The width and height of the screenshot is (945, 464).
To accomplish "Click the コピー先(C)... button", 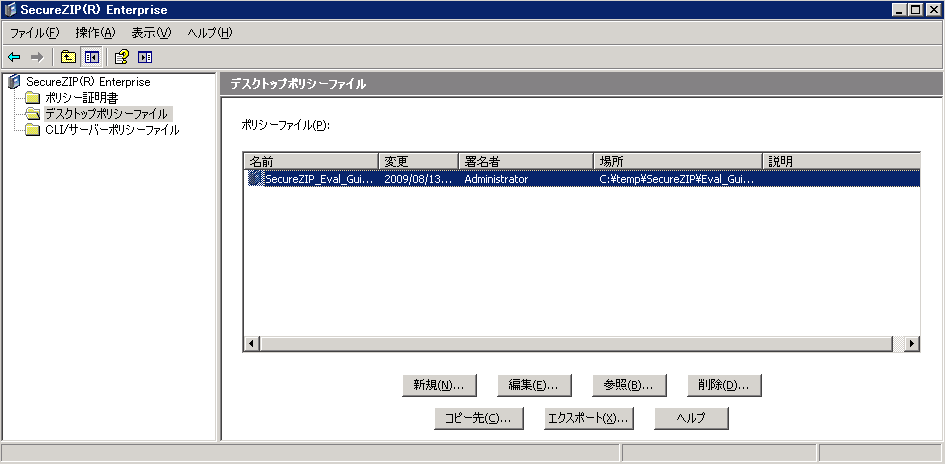I will click(x=479, y=418).
